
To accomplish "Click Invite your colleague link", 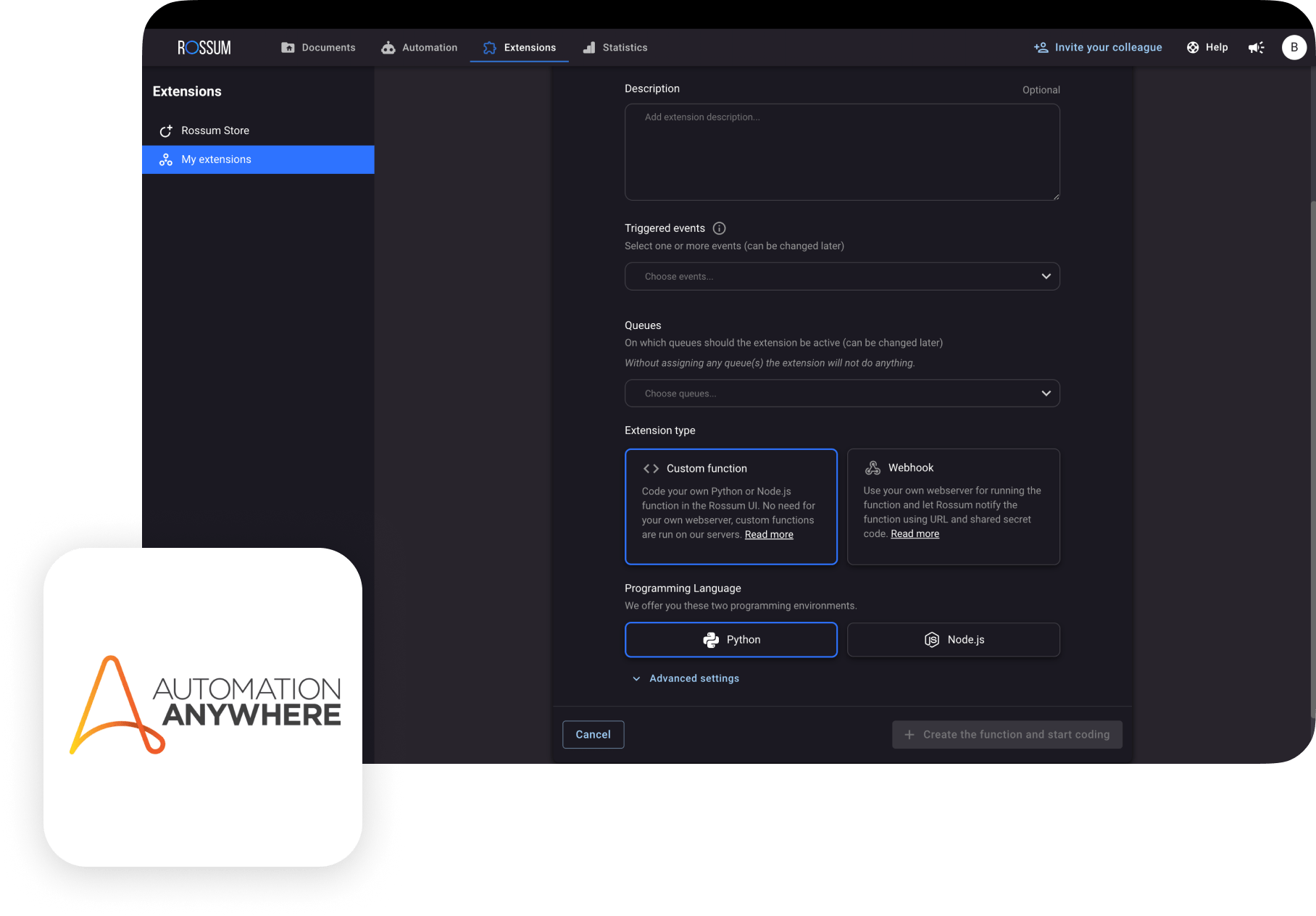I will [x=1098, y=48].
